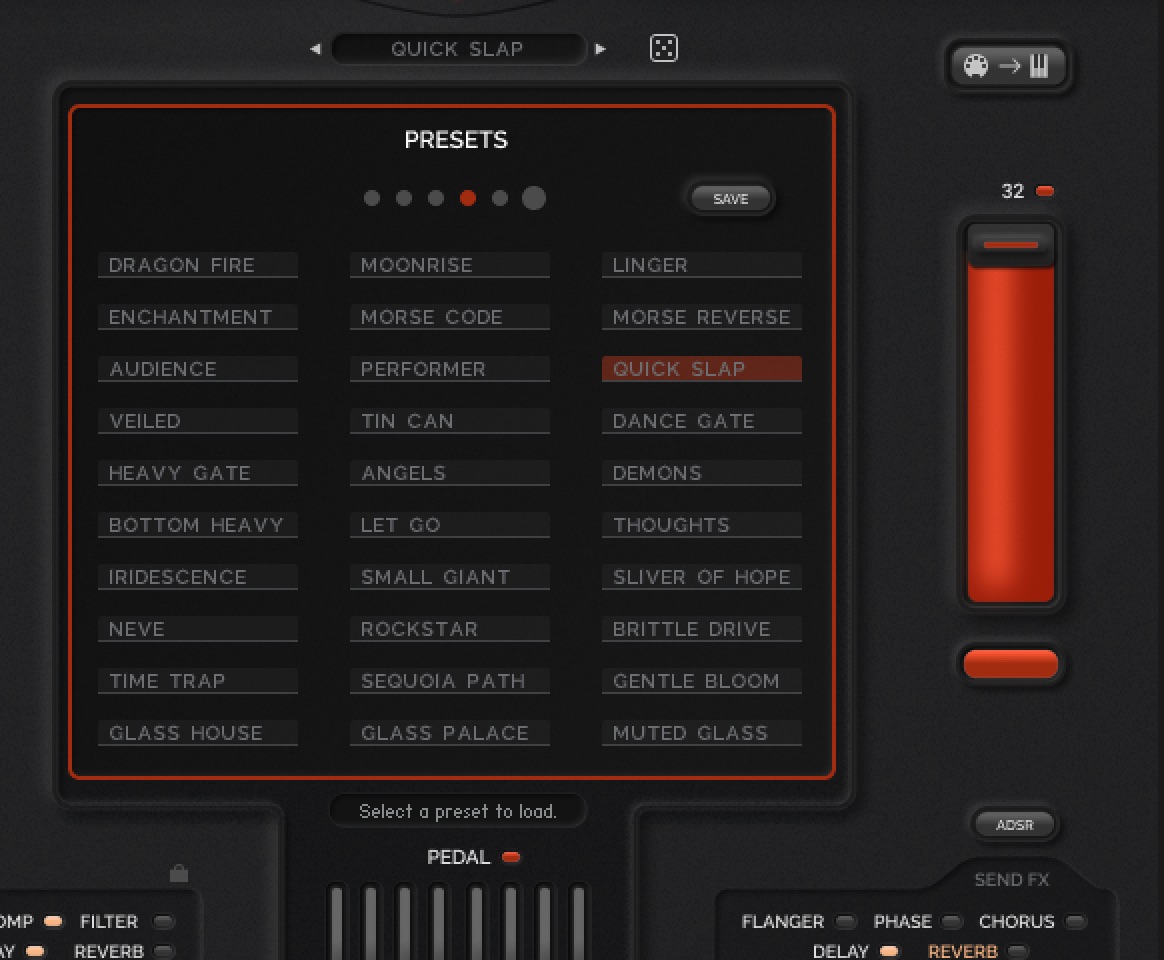Toggle the PEDAL switch
Screen dimensions: 1164x960
(x=511, y=857)
